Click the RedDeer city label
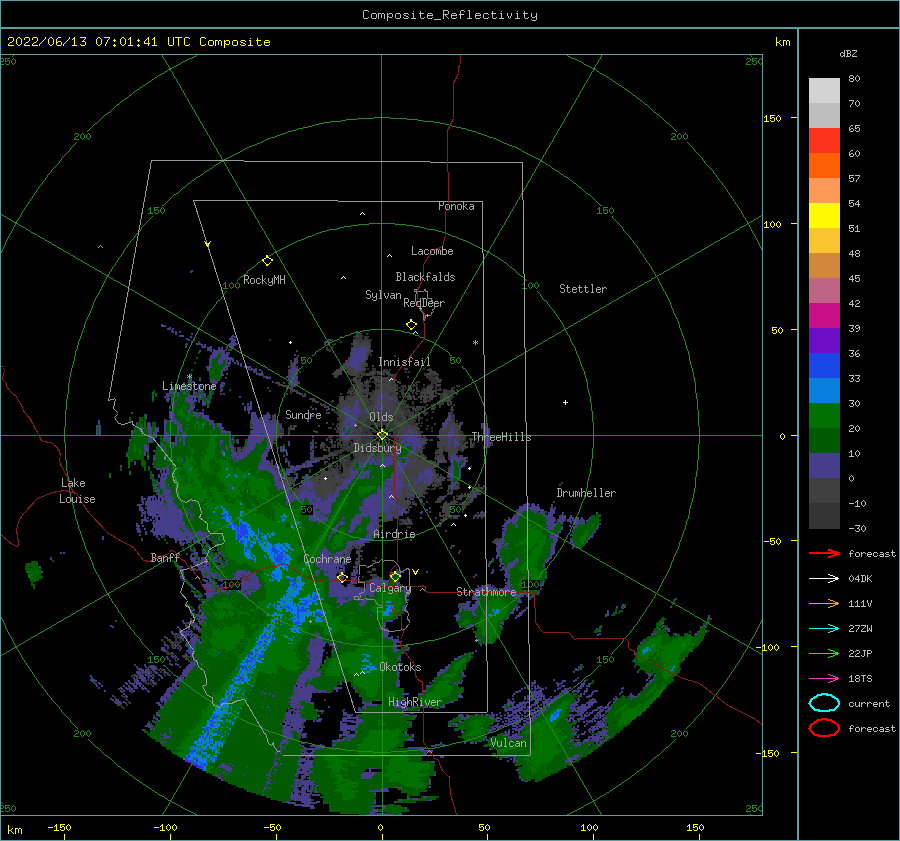Viewport: 900px width, 841px height. pyautogui.click(x=424, y=303)
